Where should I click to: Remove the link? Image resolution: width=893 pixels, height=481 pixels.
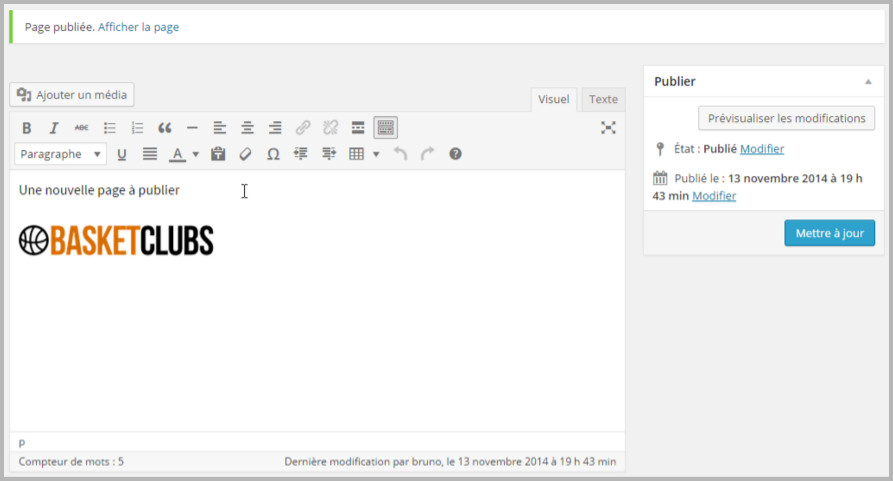[x=330, y=128]
